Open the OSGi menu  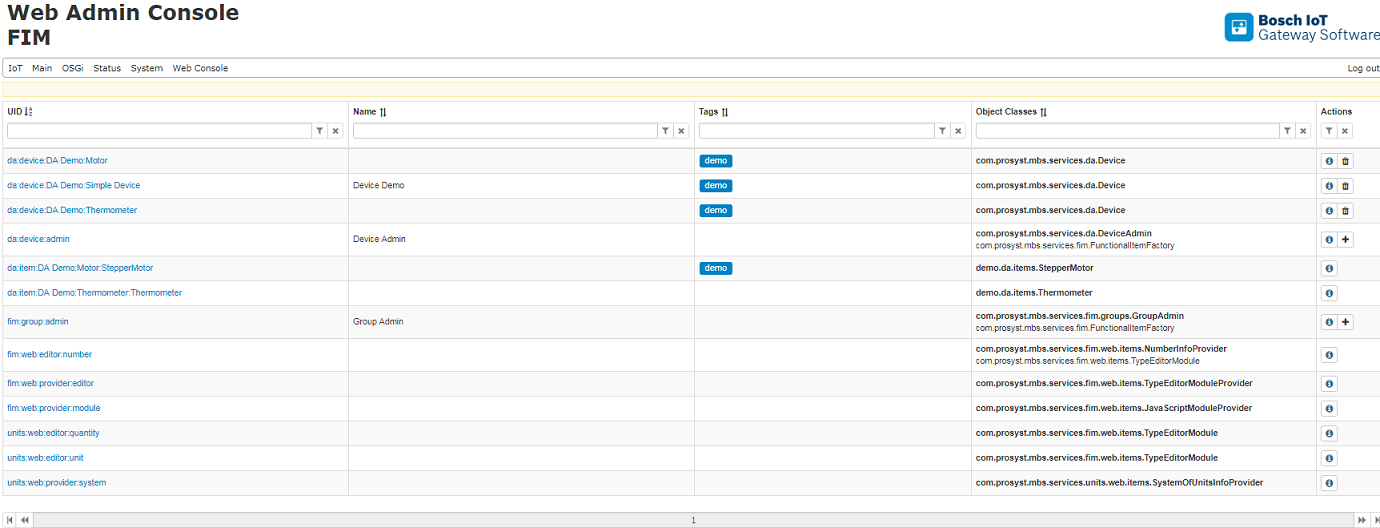[x=72, y=68]
